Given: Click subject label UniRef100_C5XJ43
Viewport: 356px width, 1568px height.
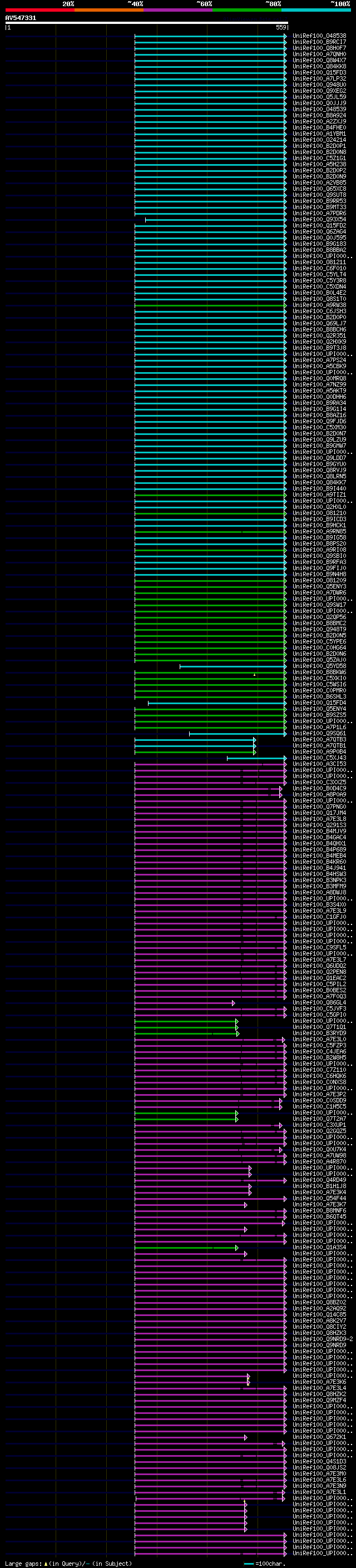Looking at the screenshot, I should [x=319, y=758].
